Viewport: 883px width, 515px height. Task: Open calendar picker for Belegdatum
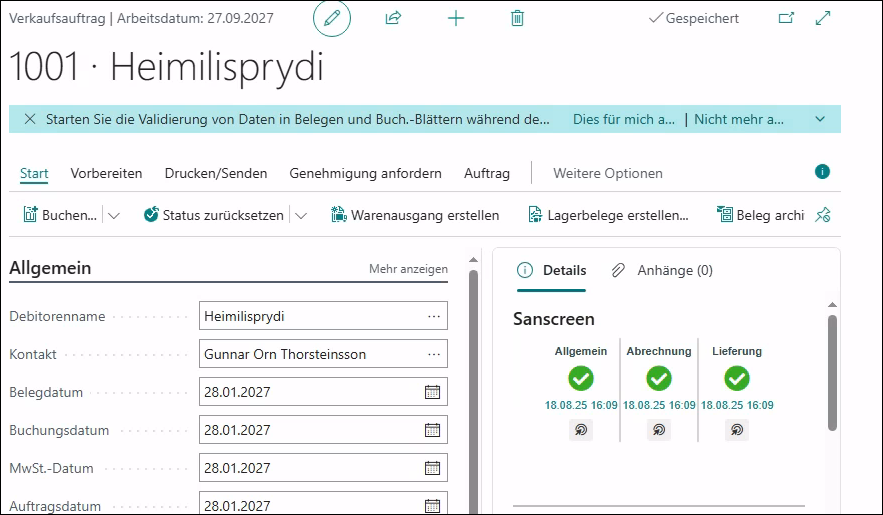[432, 392]
